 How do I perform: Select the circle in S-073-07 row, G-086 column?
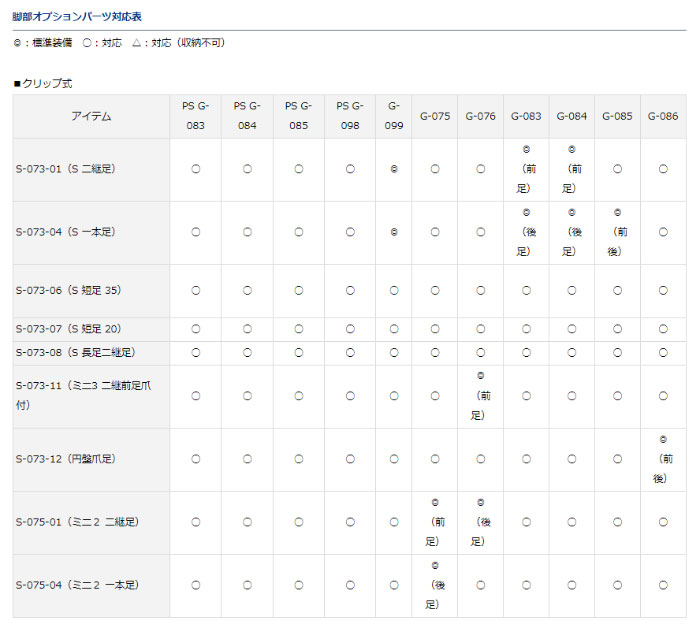(x=663, y=329)
